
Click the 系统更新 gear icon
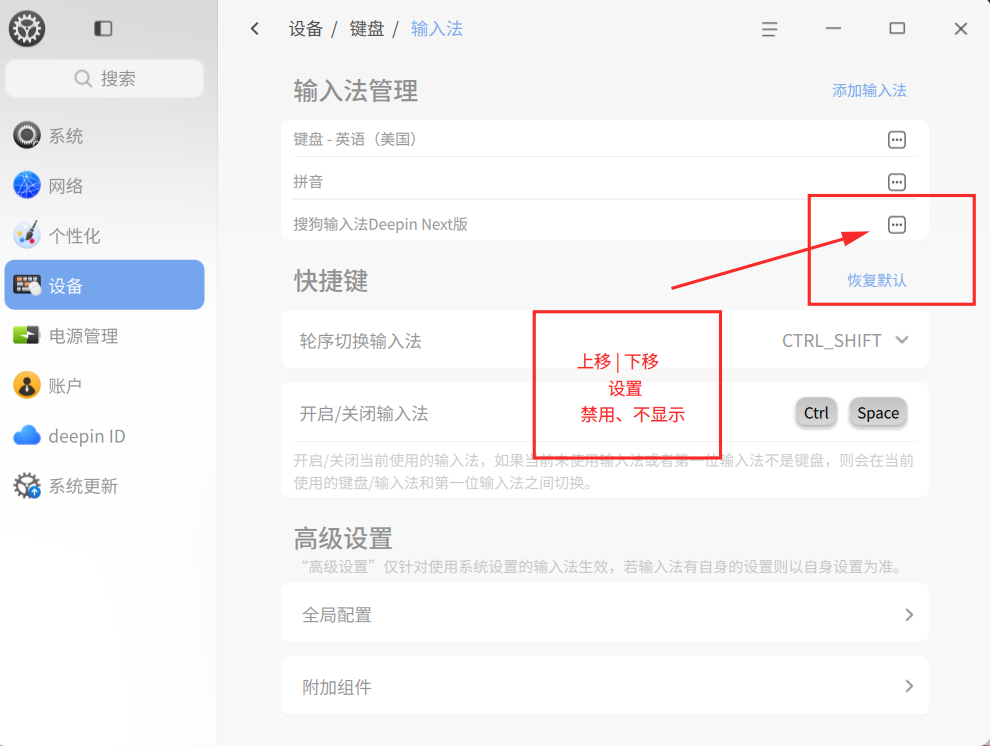click(x=27, y=485)
